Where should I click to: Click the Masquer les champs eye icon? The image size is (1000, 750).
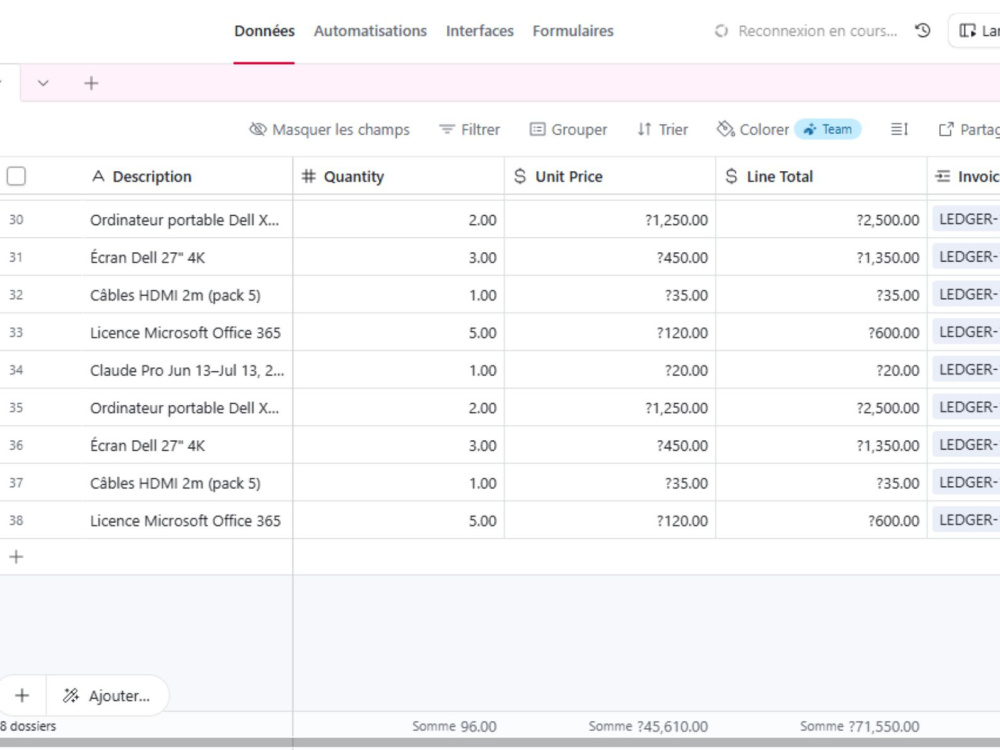coord(258,129)
